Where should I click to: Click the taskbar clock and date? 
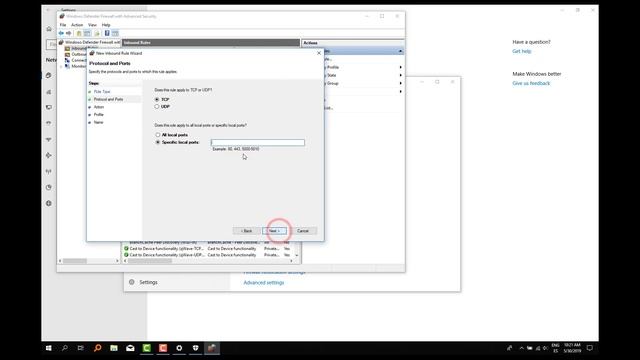[x=572, y=348]
